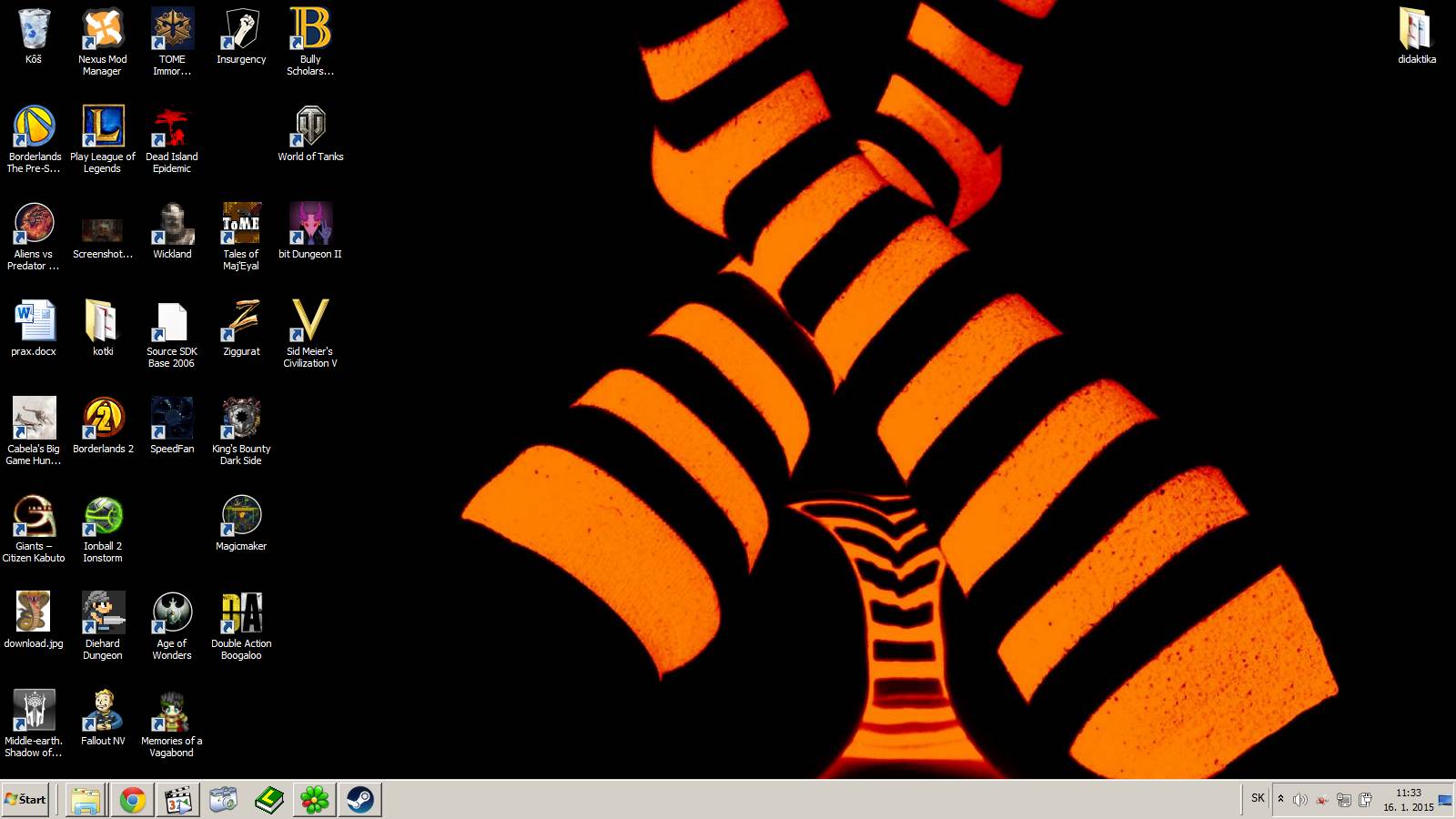
Task: Open Media Player Classic taskbar icon
Action: coord(177,800)
